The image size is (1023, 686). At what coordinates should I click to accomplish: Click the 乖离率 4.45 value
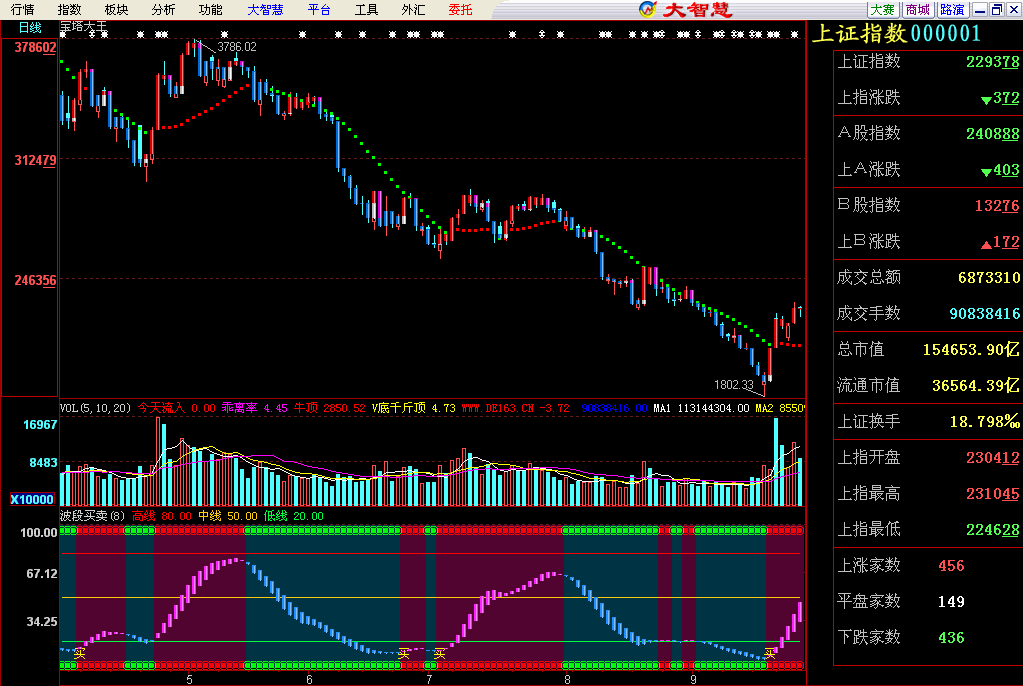coord(254,408)
